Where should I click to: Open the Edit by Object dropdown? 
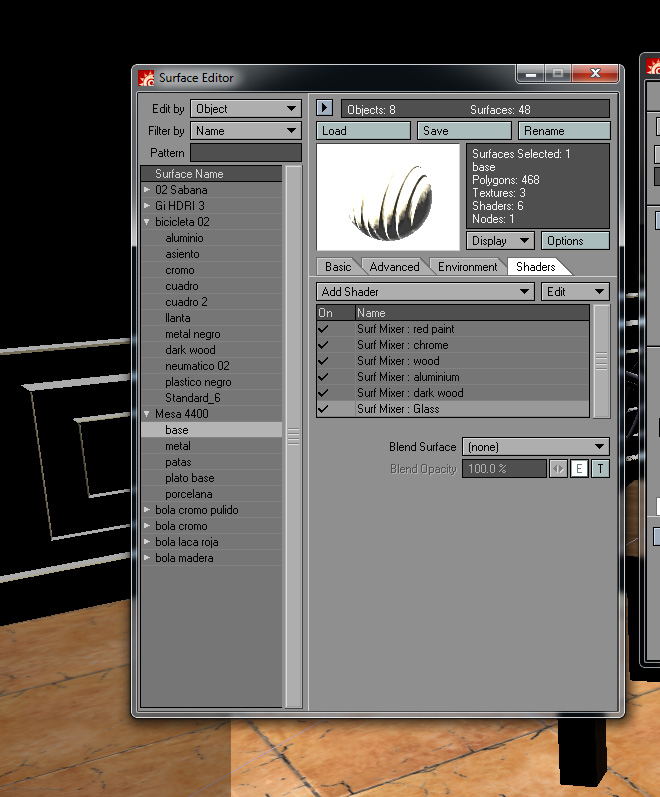pyautogui.click(x=245, y=109)
